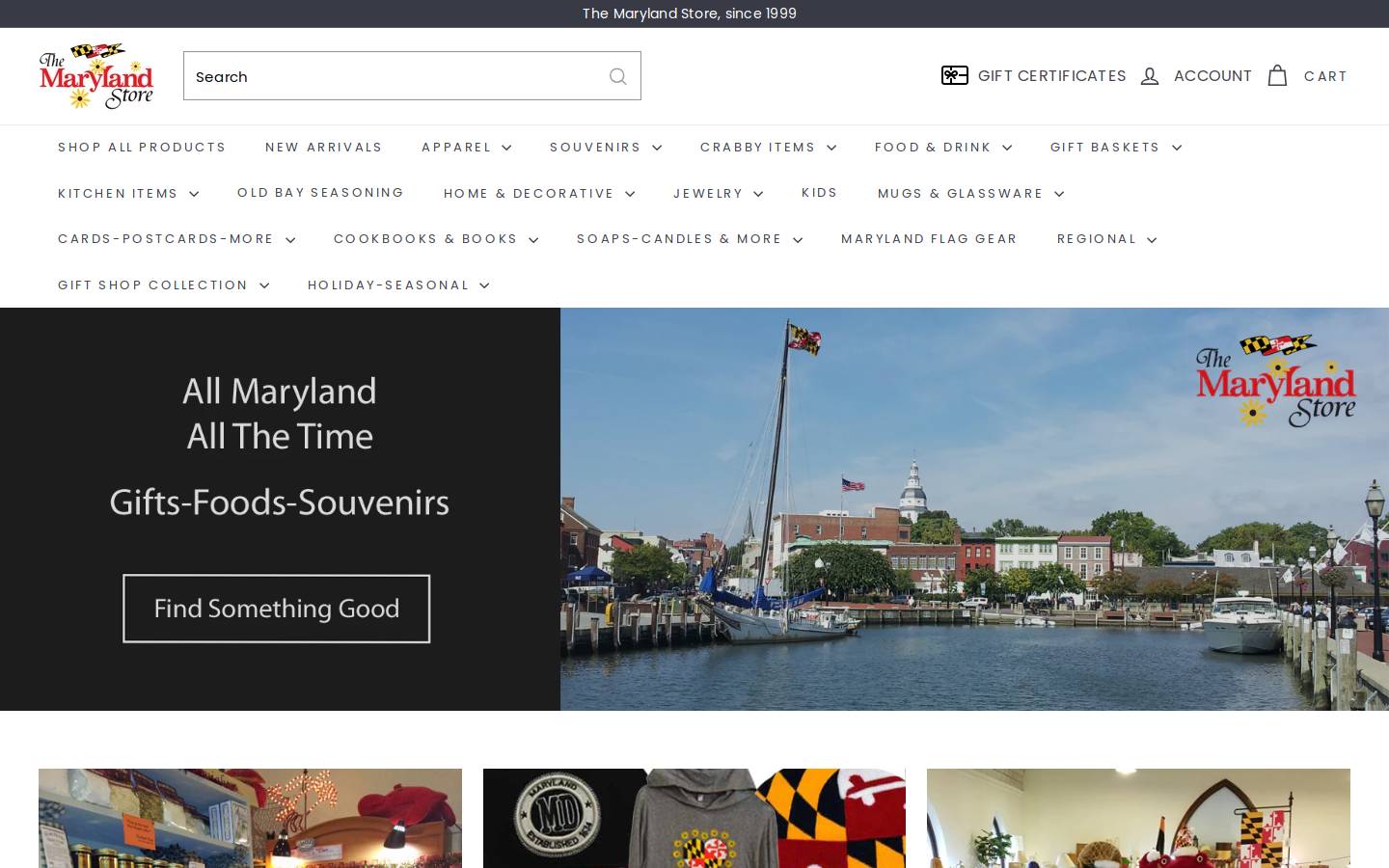Open the food jars shelf thumbnail

pyautogui.click(x=250, y=818)
